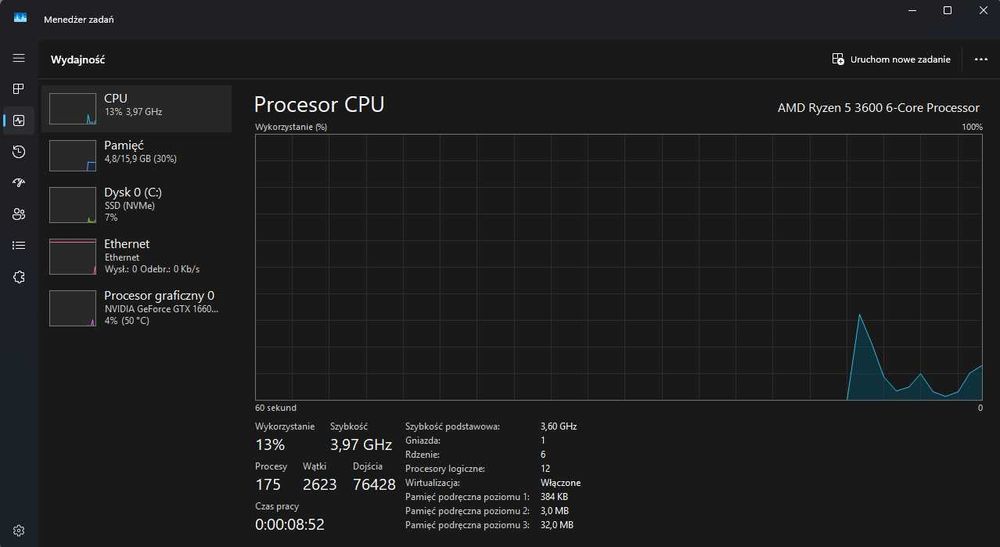Open the Ethernet performance entry
Image resolution: width=1000 pixels, height=547 pixels.
tap(136, 256)
